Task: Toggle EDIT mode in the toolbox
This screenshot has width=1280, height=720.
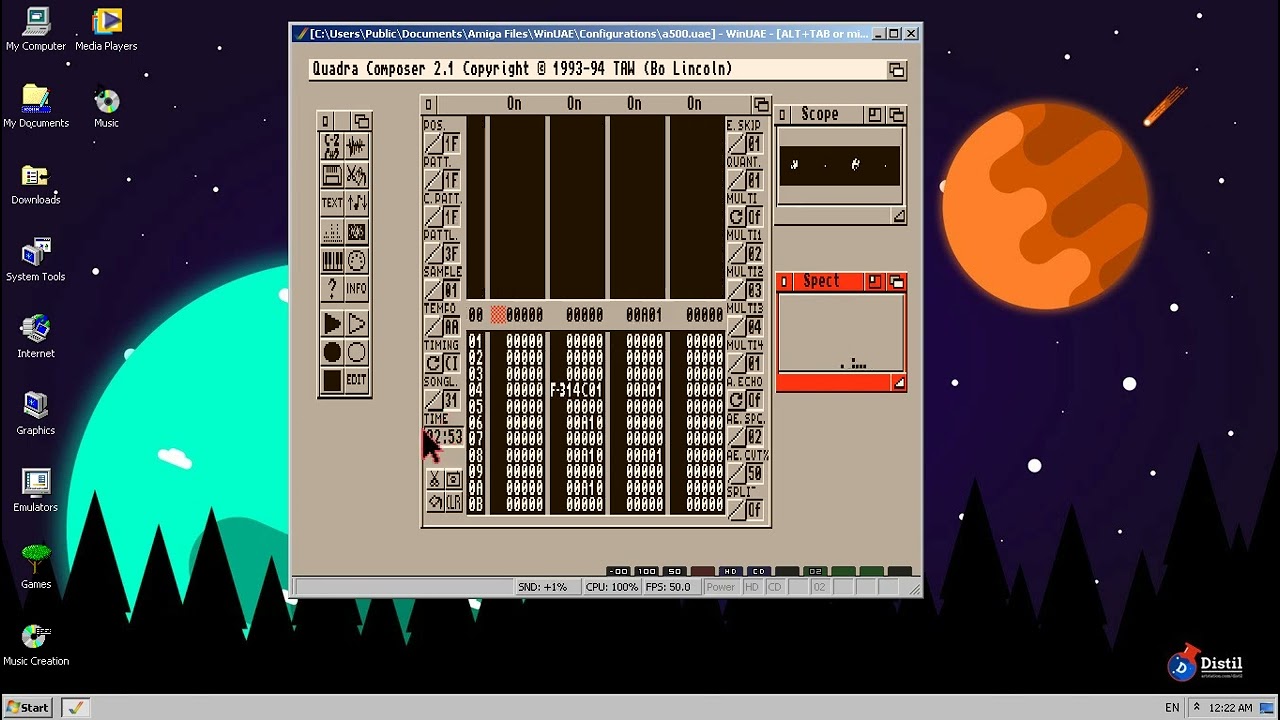Action: coord(356,380)
